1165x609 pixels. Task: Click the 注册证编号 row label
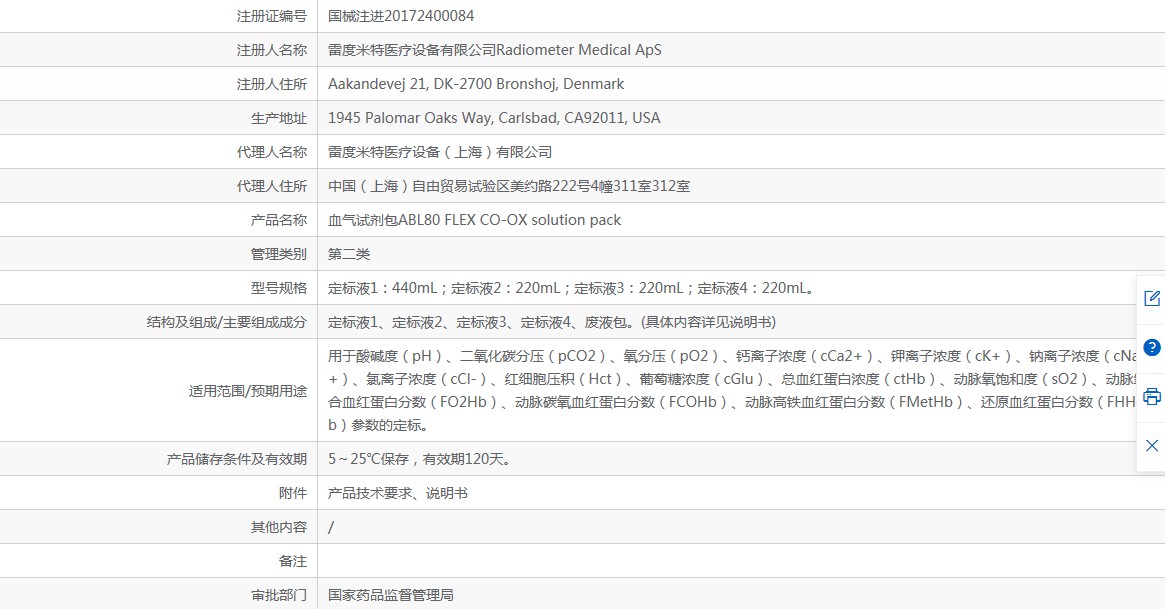[272, 16]
